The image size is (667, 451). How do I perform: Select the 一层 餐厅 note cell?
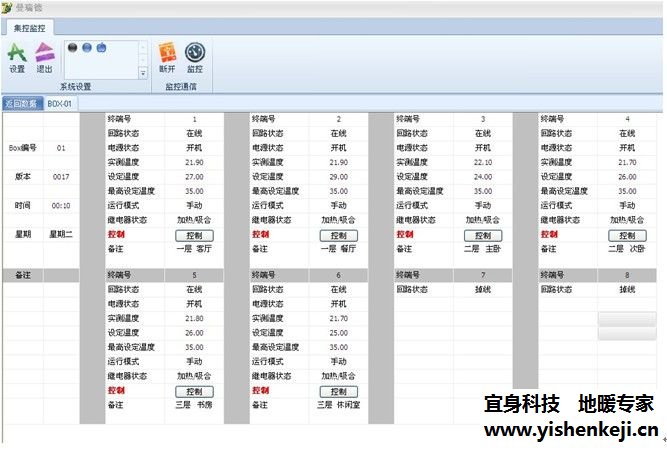338,249
